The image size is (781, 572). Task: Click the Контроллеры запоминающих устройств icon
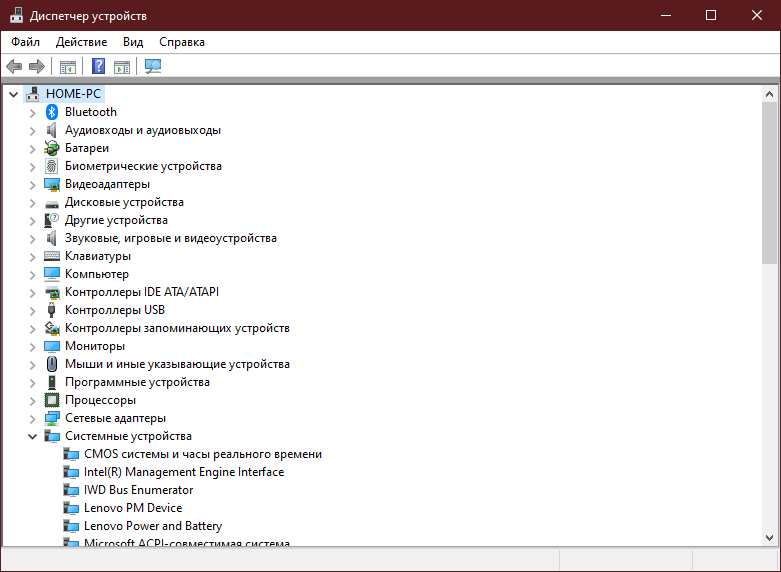pyautogui.click(x=52, y=328)
